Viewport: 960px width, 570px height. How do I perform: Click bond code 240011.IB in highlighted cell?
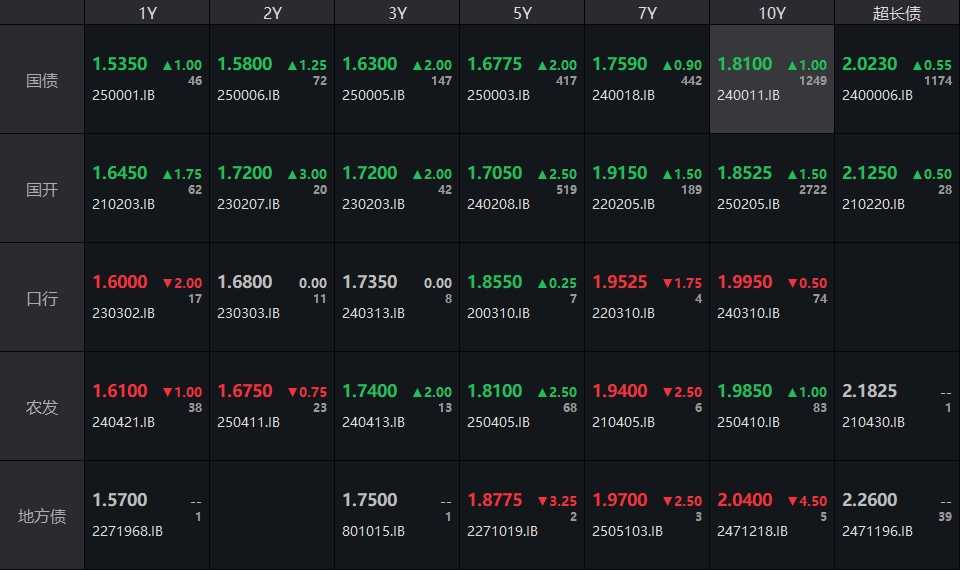coord(748,95)
